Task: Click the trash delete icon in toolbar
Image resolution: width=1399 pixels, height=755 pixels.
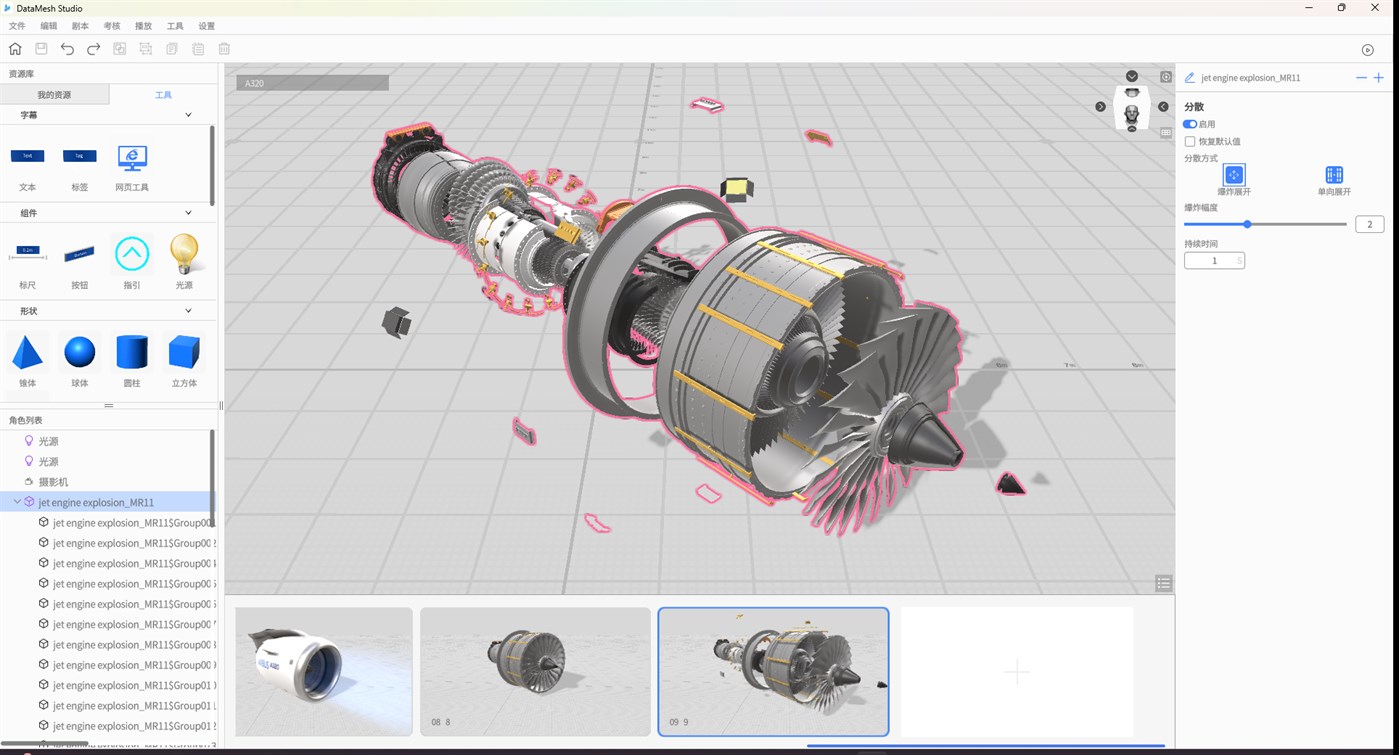Action: coord(224,49)
